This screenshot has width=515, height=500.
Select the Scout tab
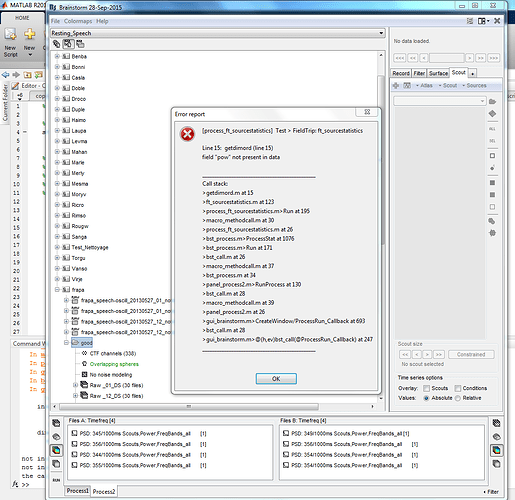[x=459, y=72]
